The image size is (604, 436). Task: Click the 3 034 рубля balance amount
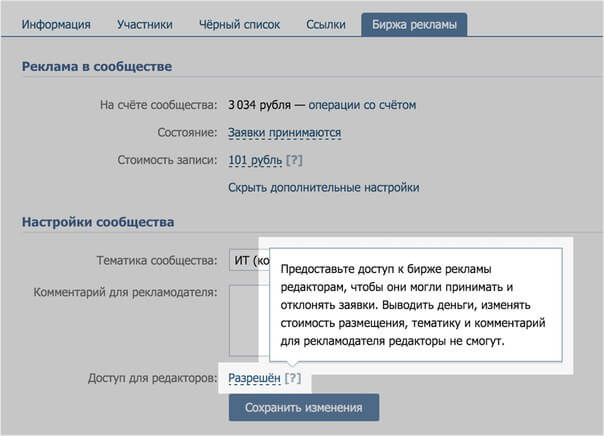tap(261, 104)
